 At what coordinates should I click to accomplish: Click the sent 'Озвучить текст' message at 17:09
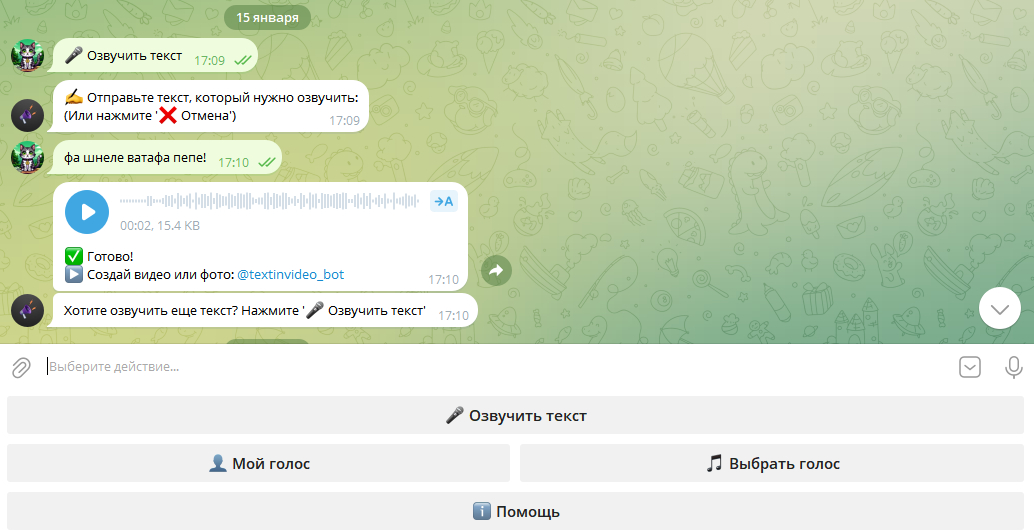click(155, 56)
